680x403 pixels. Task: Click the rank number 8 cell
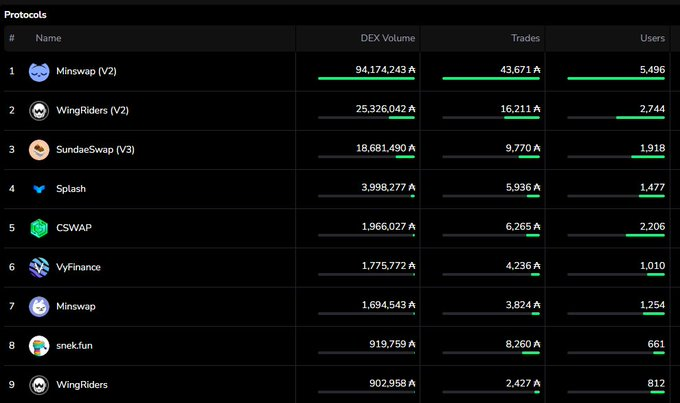pos(12,345)
